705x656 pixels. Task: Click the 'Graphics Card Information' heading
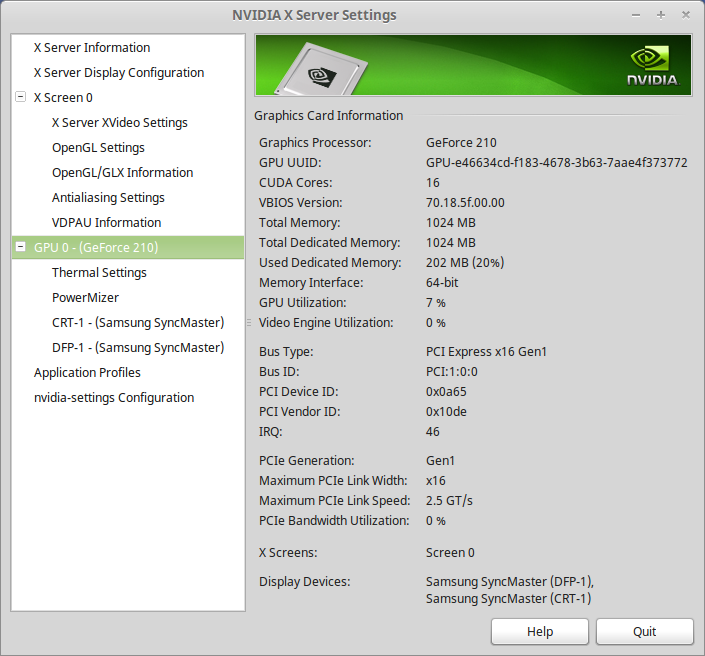pyautogui.click(x=328, y=116)
